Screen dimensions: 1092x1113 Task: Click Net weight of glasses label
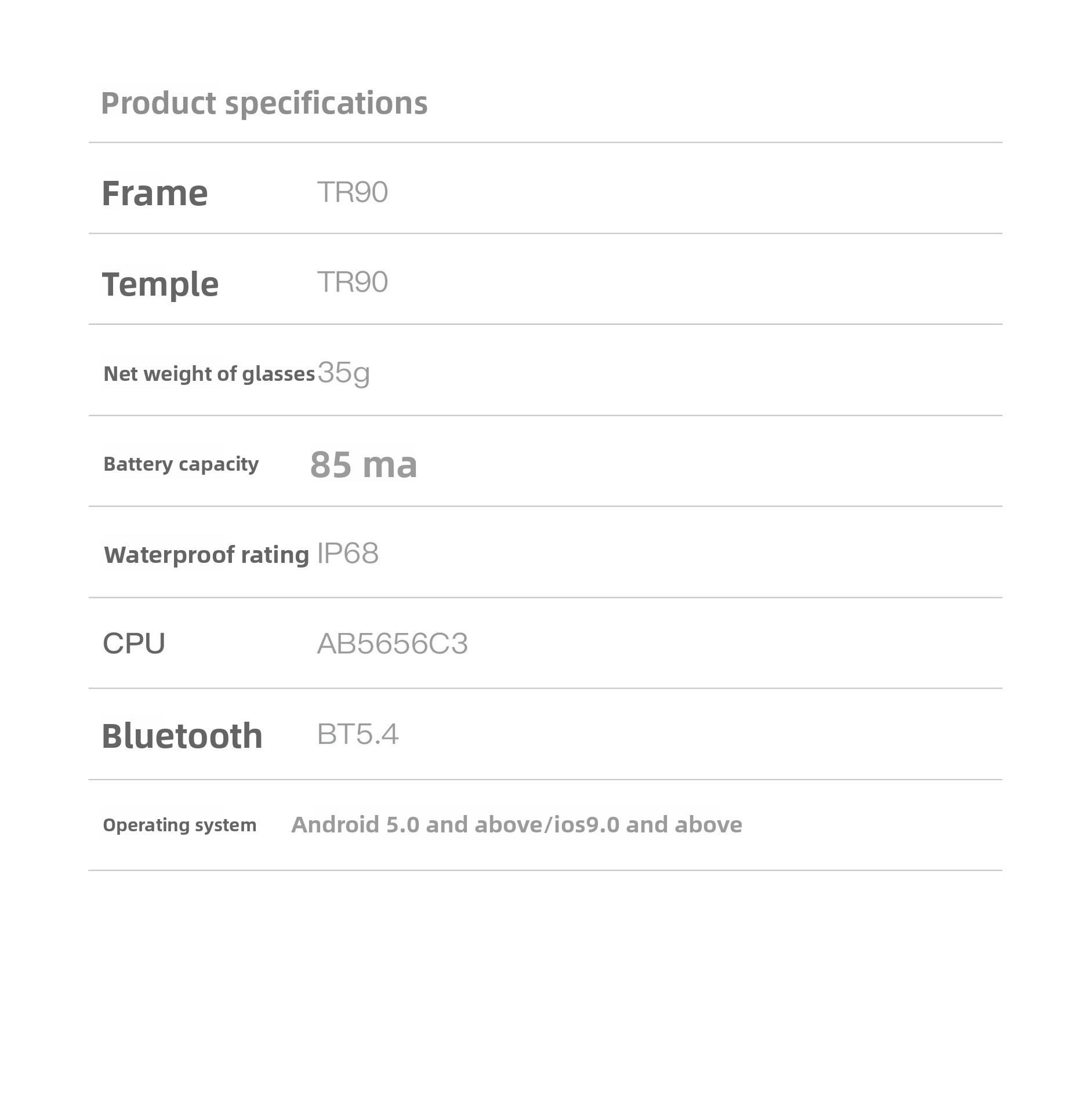pos(209,374)
